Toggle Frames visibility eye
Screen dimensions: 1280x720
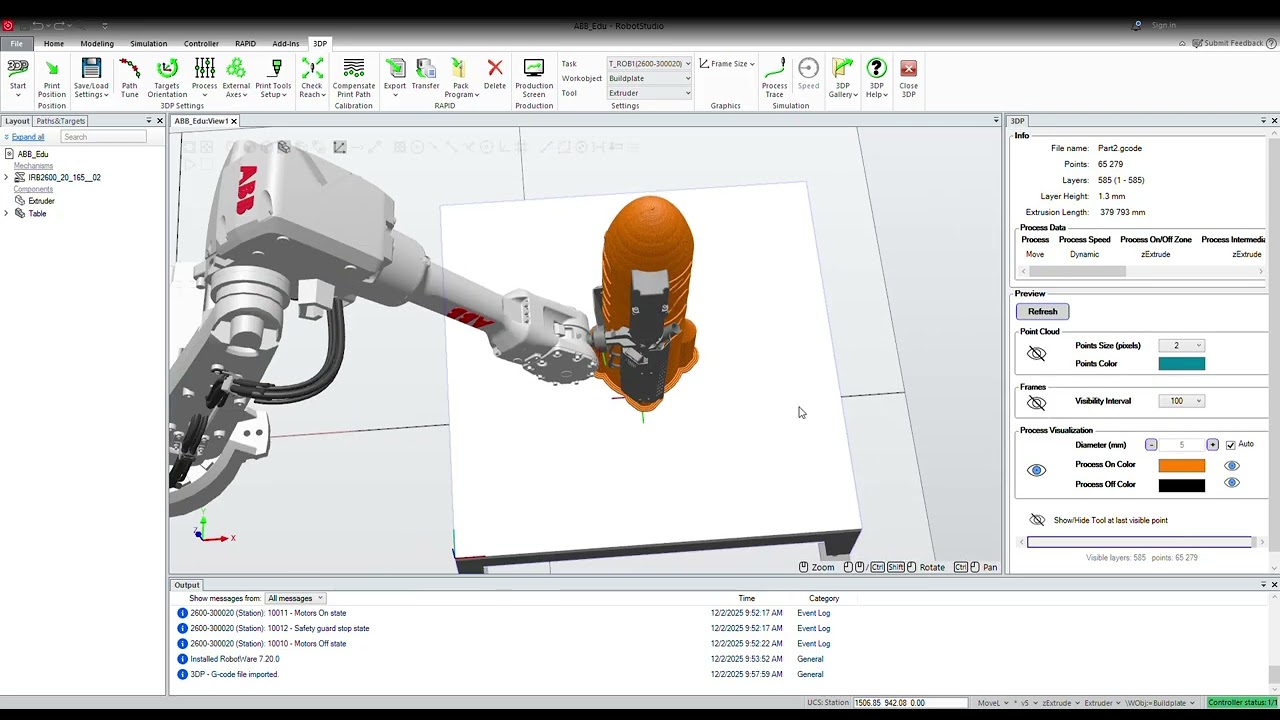[x=1036, y=402]
